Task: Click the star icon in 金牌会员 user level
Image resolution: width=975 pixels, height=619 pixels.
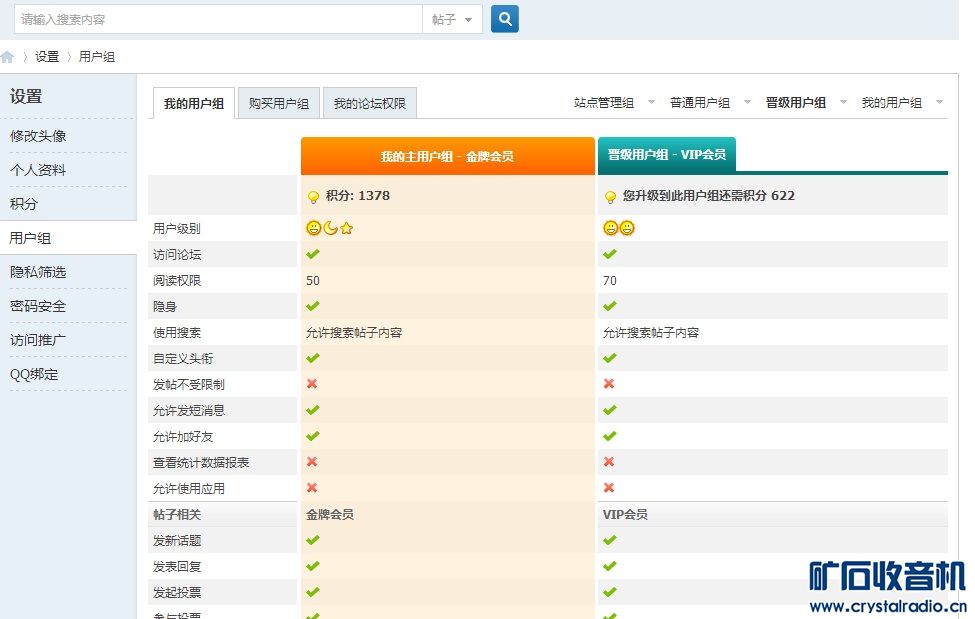Action: click(x=347, y=228)
